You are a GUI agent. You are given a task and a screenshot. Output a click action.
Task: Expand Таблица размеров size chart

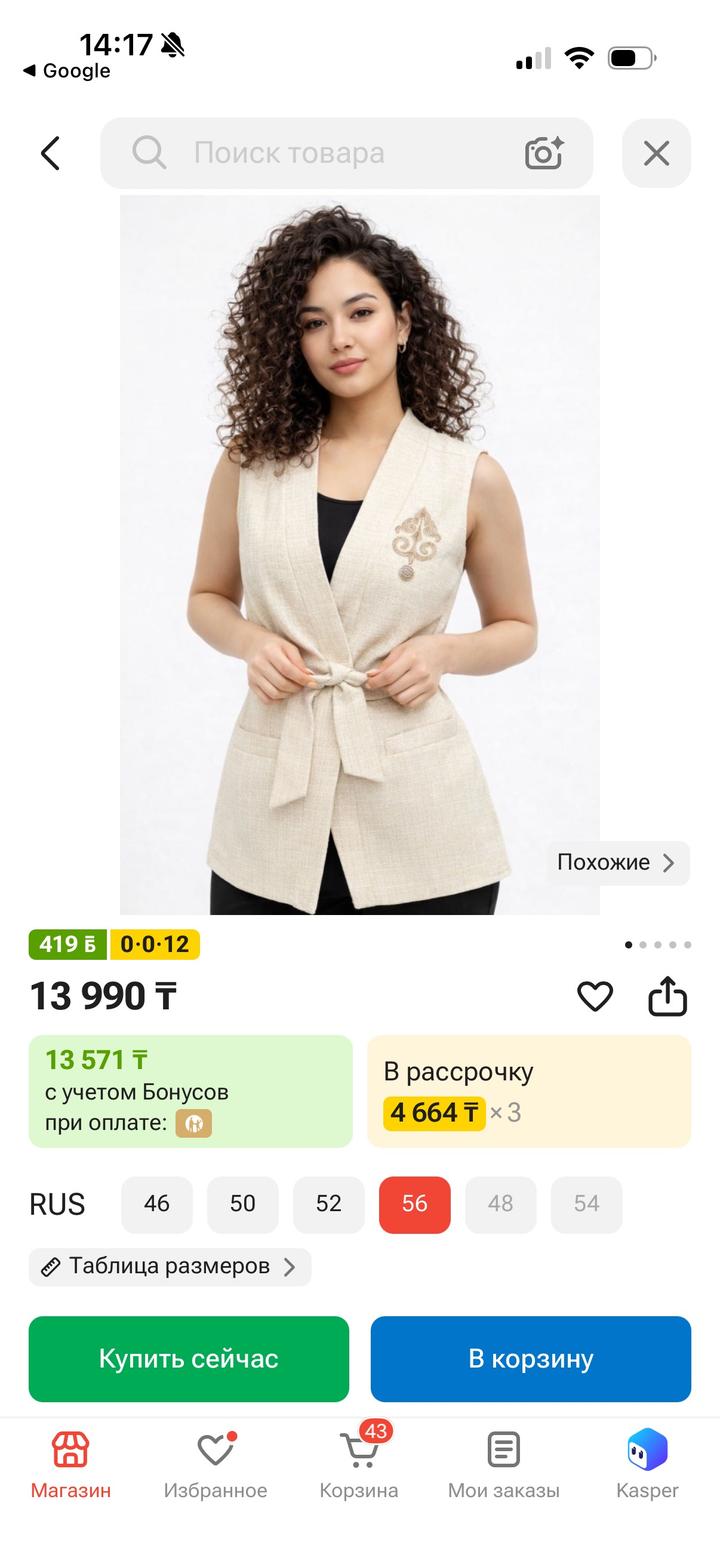(x=170, y=1267)
